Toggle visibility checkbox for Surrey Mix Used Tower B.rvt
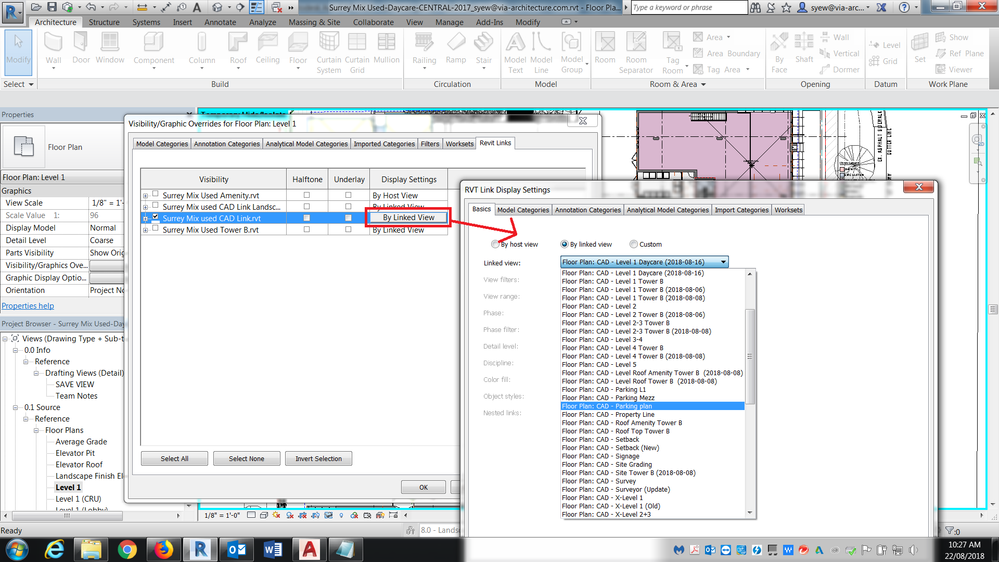Screen dimensions: 999x562 pyautogui.click(x=155, y=229)
